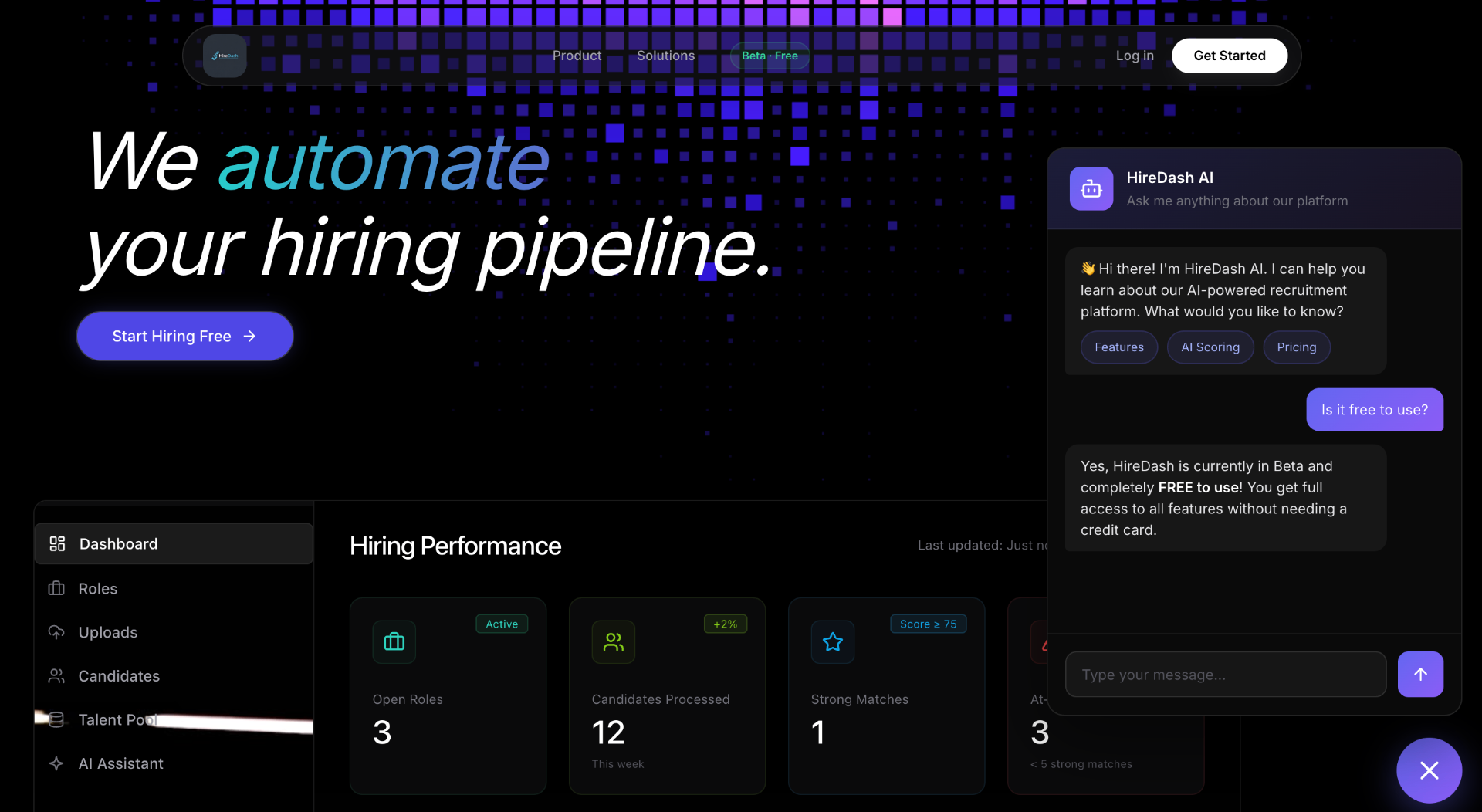Click the Hiring Performance heading

click(455, 546)
